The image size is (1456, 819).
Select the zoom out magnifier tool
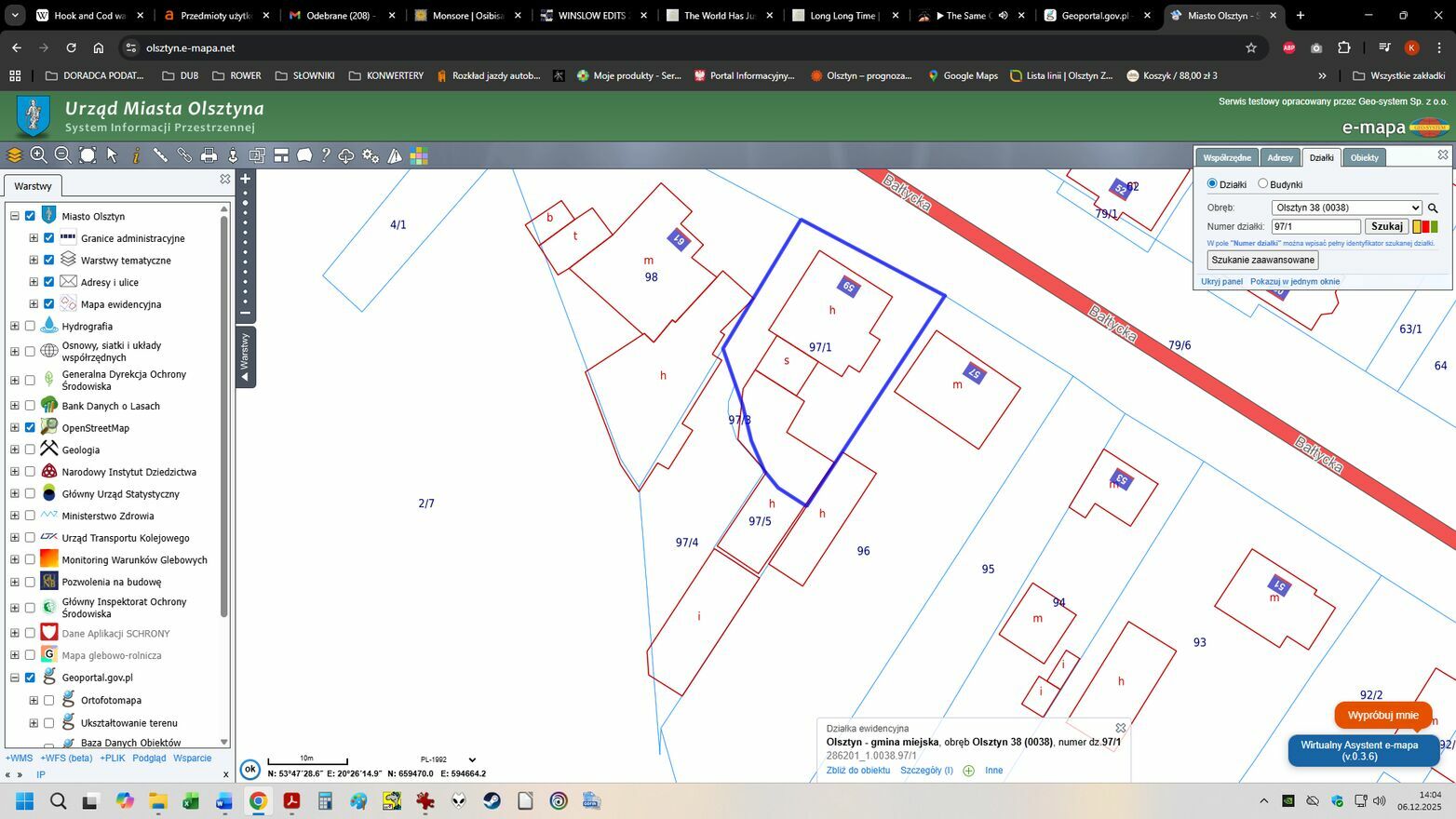click(x=62, y=155)
